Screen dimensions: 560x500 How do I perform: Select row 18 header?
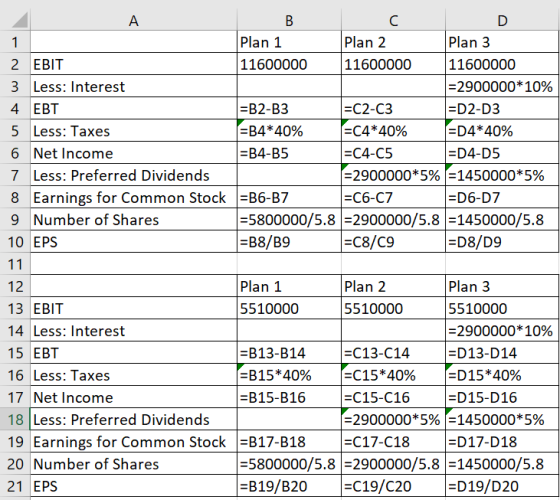point(15,419)
